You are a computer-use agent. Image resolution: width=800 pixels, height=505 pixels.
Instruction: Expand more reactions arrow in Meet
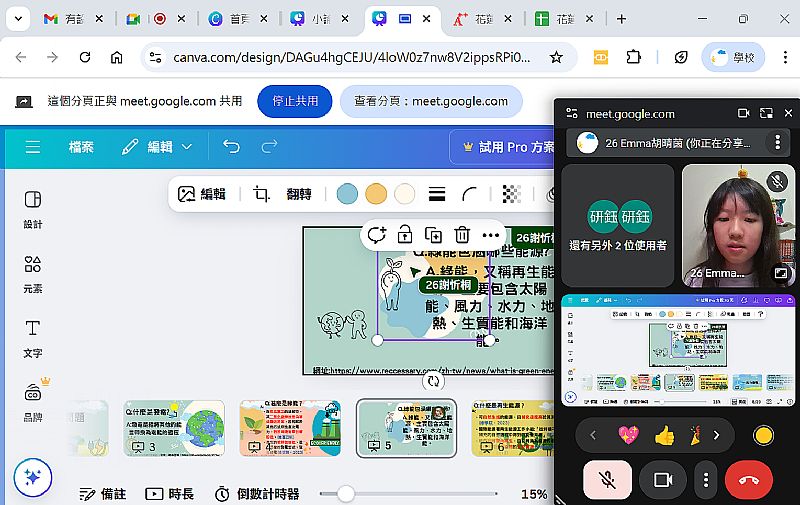(715, 435)
